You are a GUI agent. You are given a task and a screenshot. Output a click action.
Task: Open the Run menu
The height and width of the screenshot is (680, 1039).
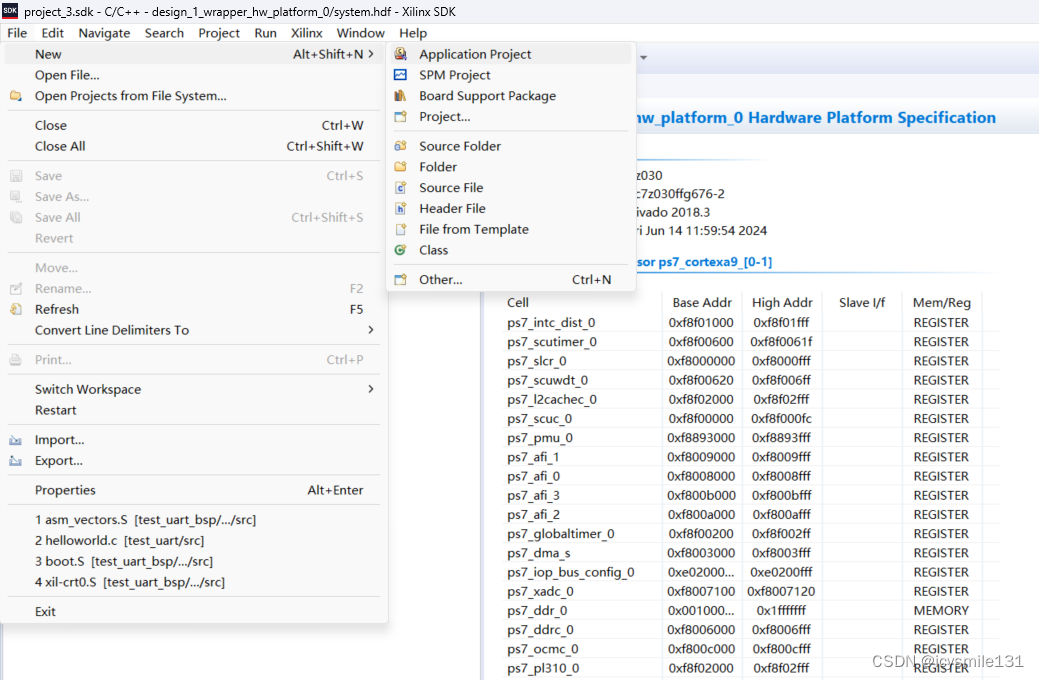pos(266,33)
